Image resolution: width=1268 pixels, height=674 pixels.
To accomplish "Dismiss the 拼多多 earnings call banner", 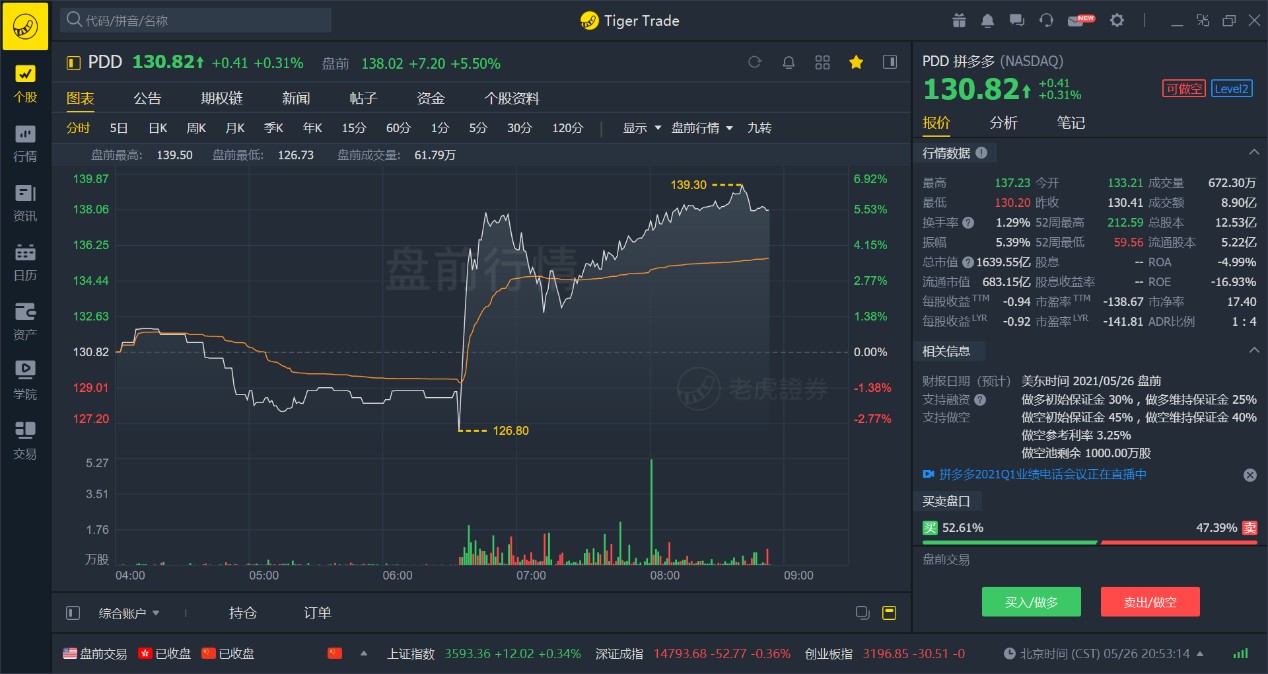I will [1250, 475].
